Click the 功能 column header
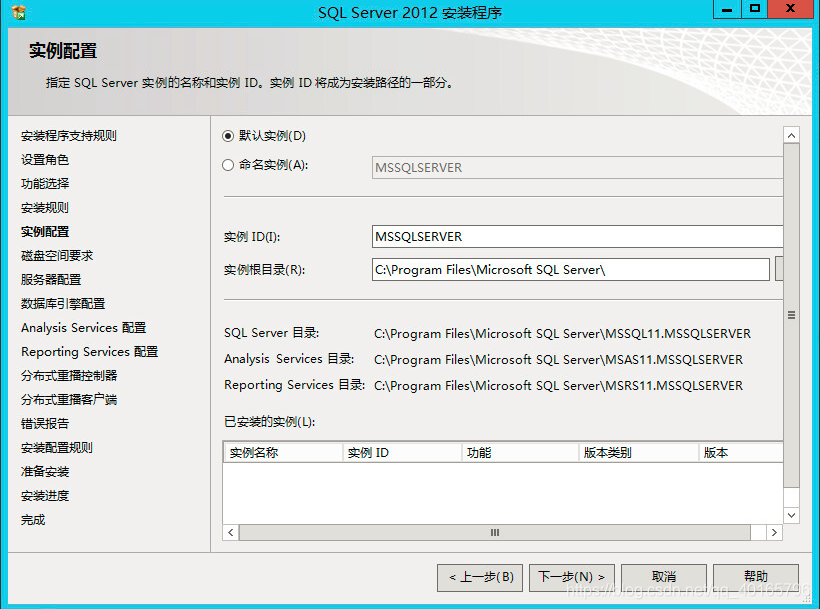 (x=520, y=453)
